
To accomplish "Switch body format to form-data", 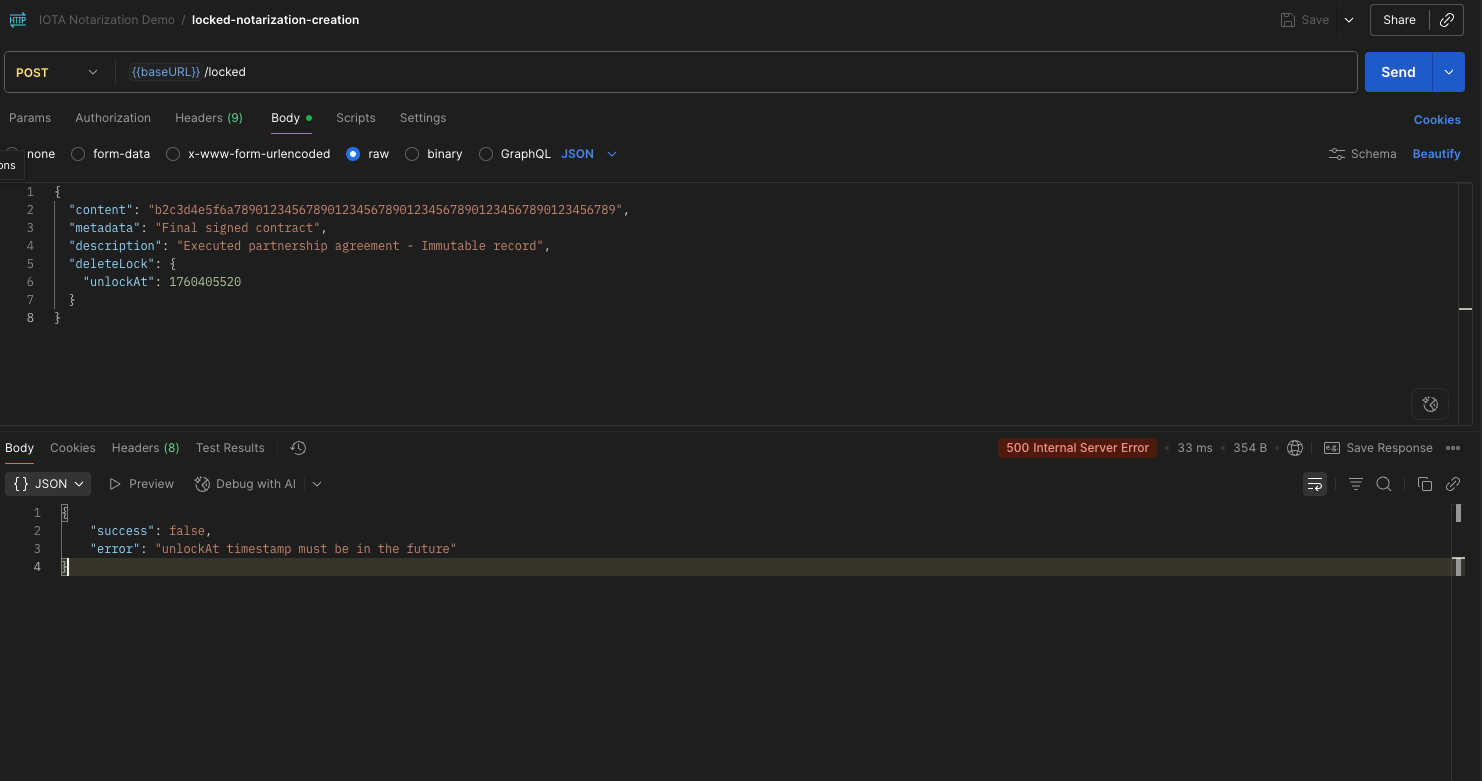I will 78,153.
